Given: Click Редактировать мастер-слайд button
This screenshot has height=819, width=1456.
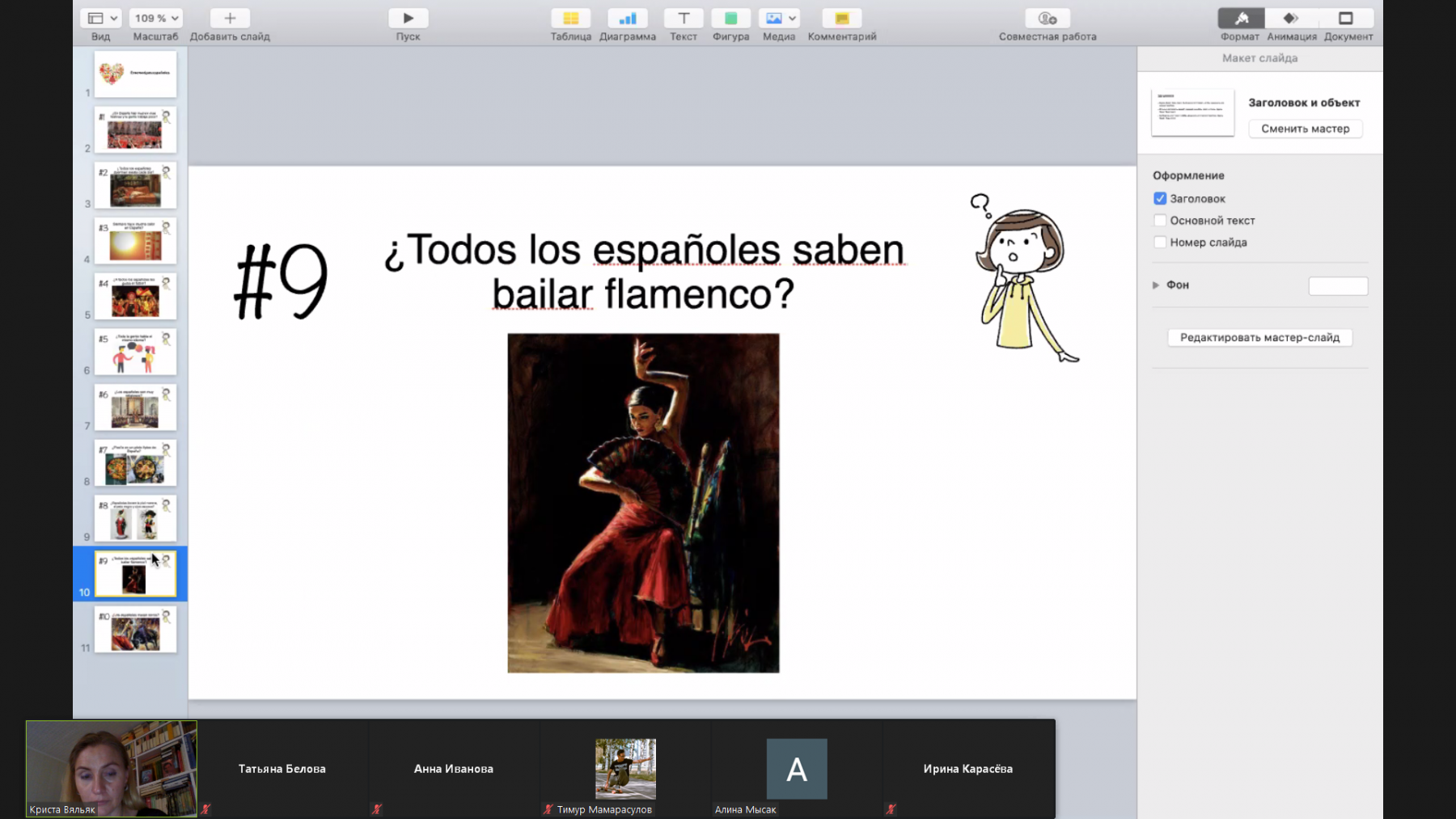Looking at the screenshot, I should tap(1260, 337).
